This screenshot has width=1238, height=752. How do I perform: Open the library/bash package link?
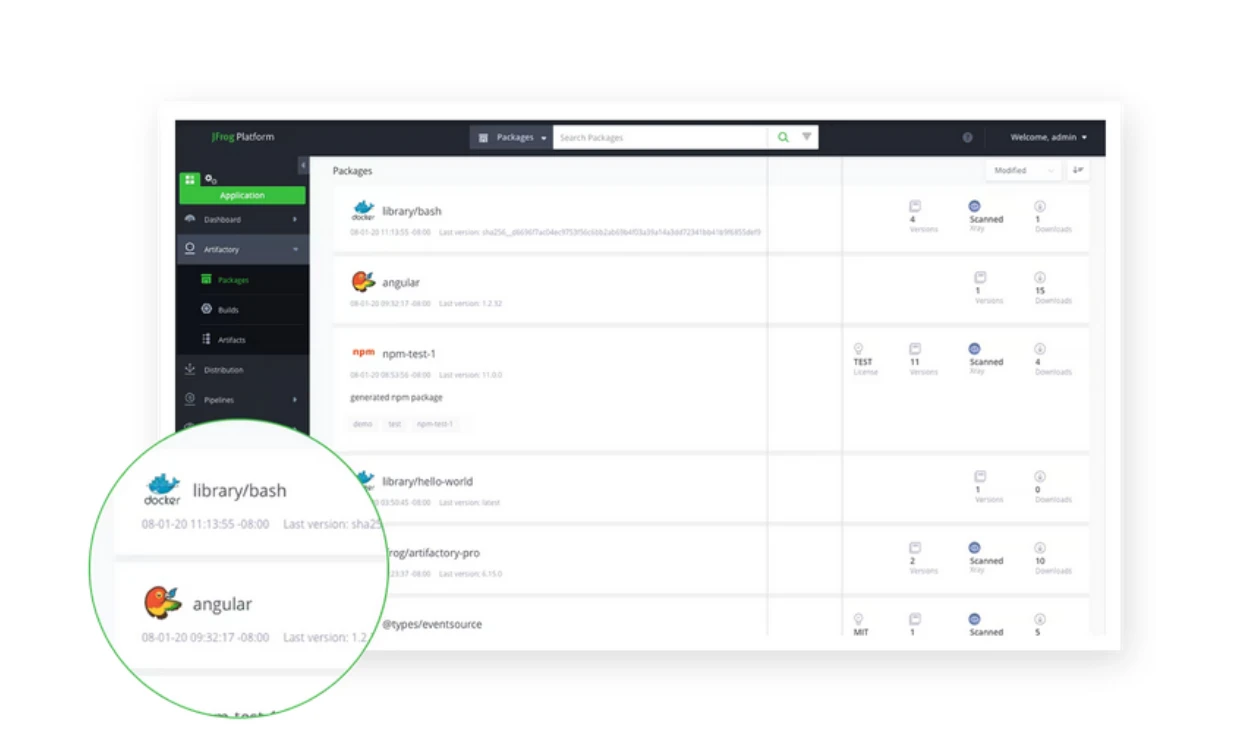coord(411,211)
